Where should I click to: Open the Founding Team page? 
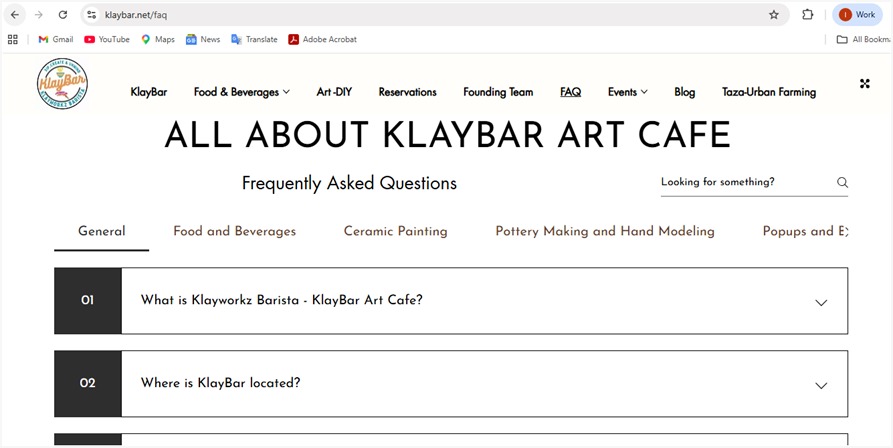coord(498,92)
